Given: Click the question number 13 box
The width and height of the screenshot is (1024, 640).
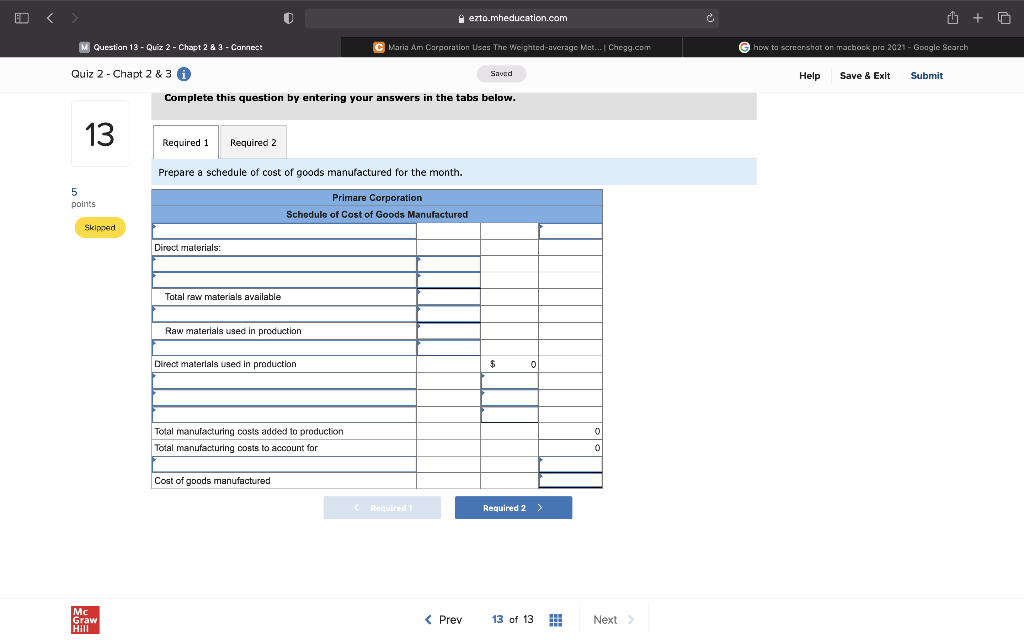Looking at the screenshot, I should coord(100,134).
